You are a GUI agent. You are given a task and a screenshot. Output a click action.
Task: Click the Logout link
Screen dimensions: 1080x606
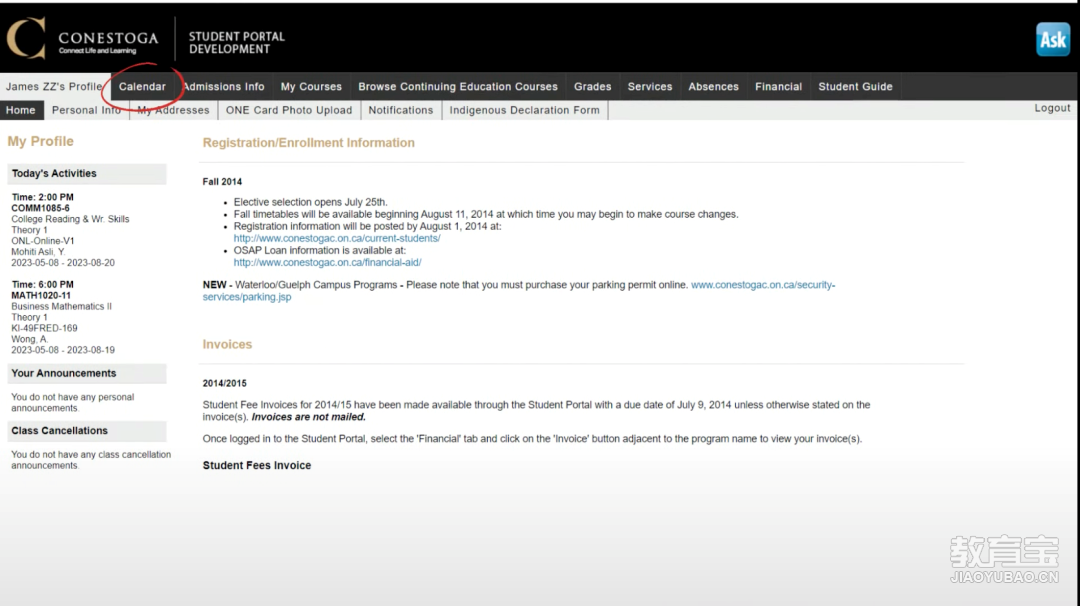[1052, 108]
